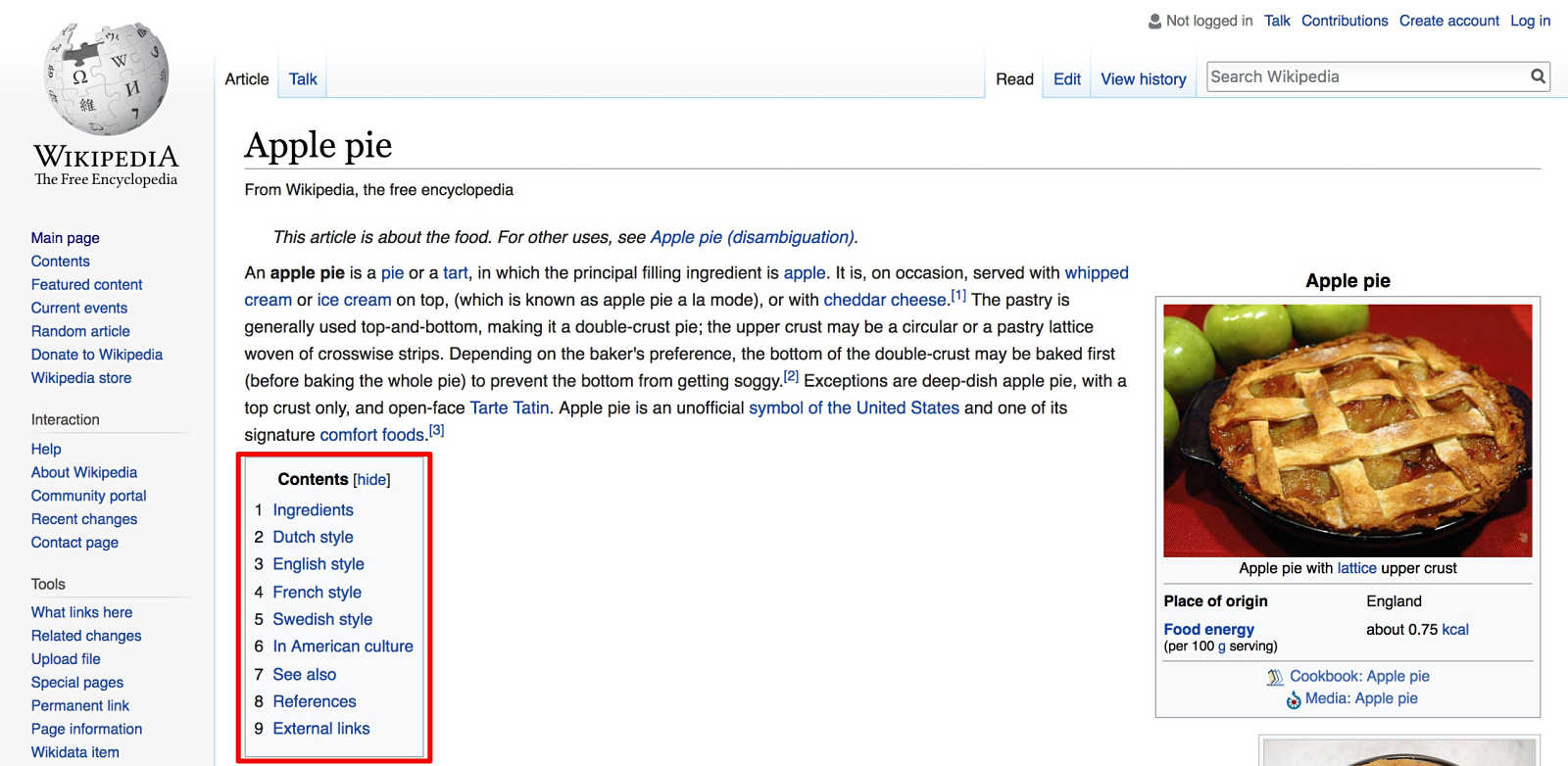This screenshot has height=766, width=1568.
Task: Open Wikipedia store link
Action: [81, 378]
